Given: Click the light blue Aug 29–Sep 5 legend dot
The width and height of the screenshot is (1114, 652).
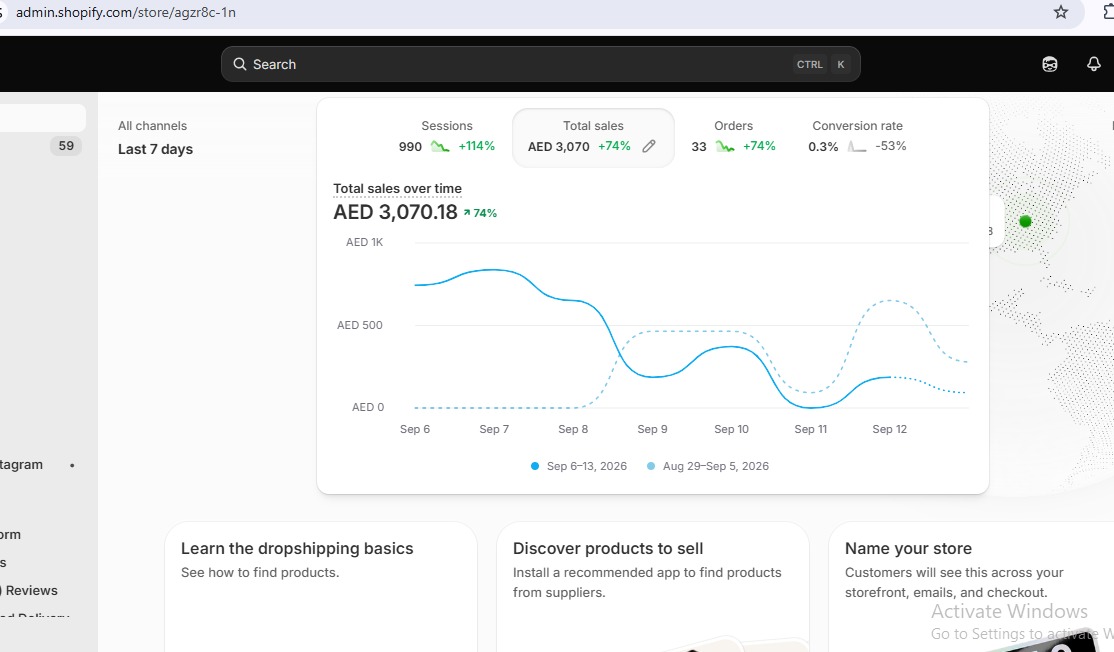Looking at the screenshot, I should [651, 466].
